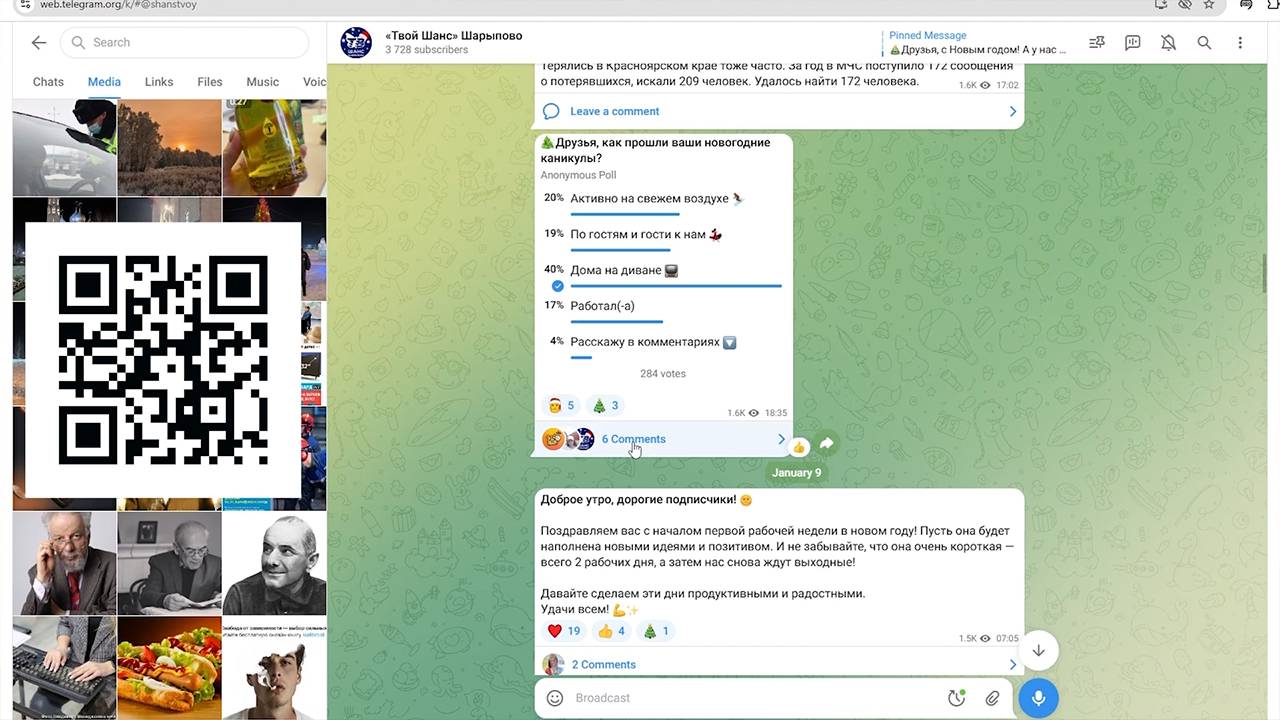The height and width of the screenshot is (720, 1280).
Task: Click the 4% poll result bar
Action: 581,358
